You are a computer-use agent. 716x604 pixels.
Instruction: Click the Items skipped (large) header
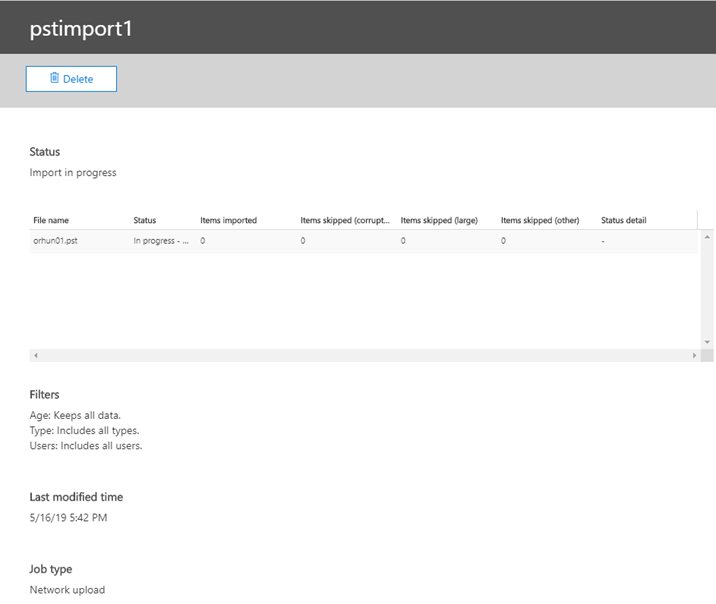pyautogui.click(x=439, y=221)
